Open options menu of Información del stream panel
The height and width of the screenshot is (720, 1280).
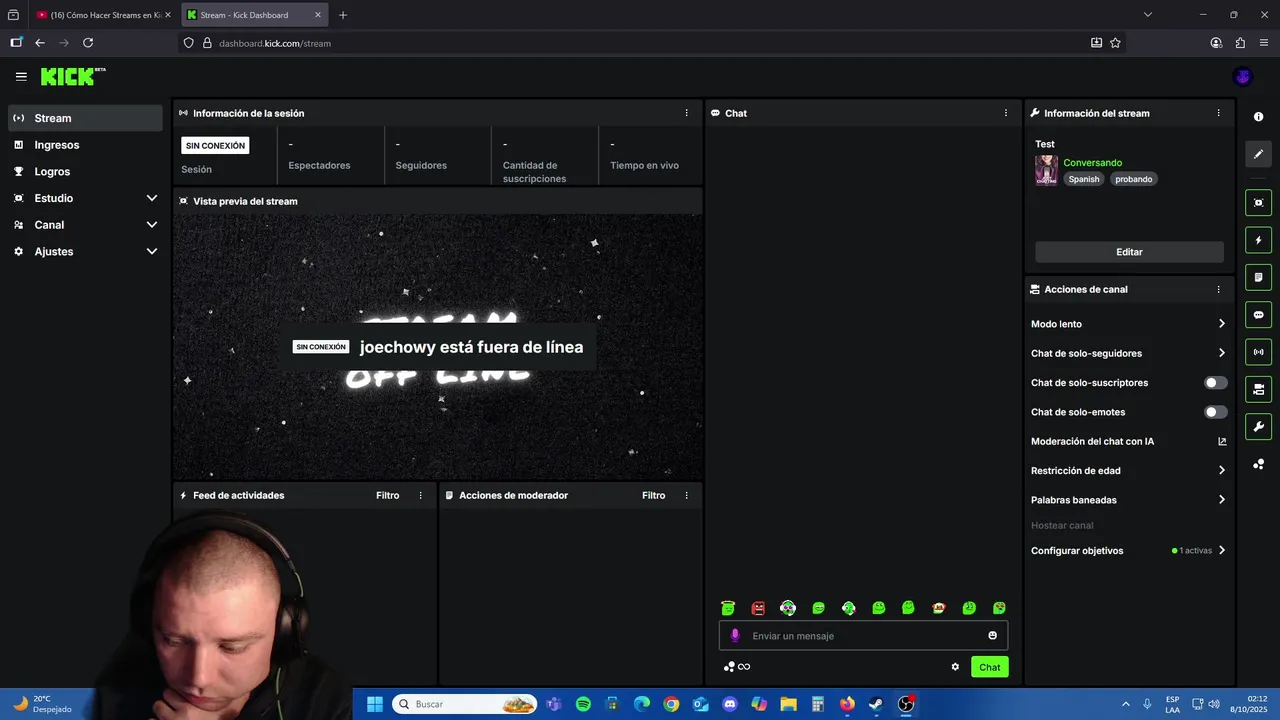pos(1218,113)
